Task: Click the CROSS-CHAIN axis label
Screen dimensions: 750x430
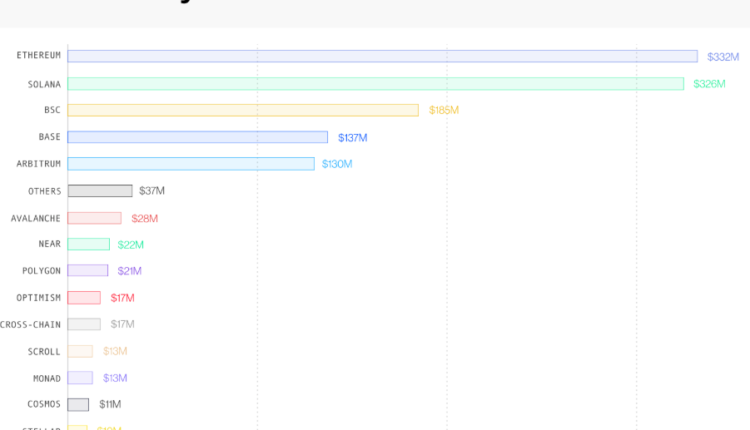Action: 31,325
